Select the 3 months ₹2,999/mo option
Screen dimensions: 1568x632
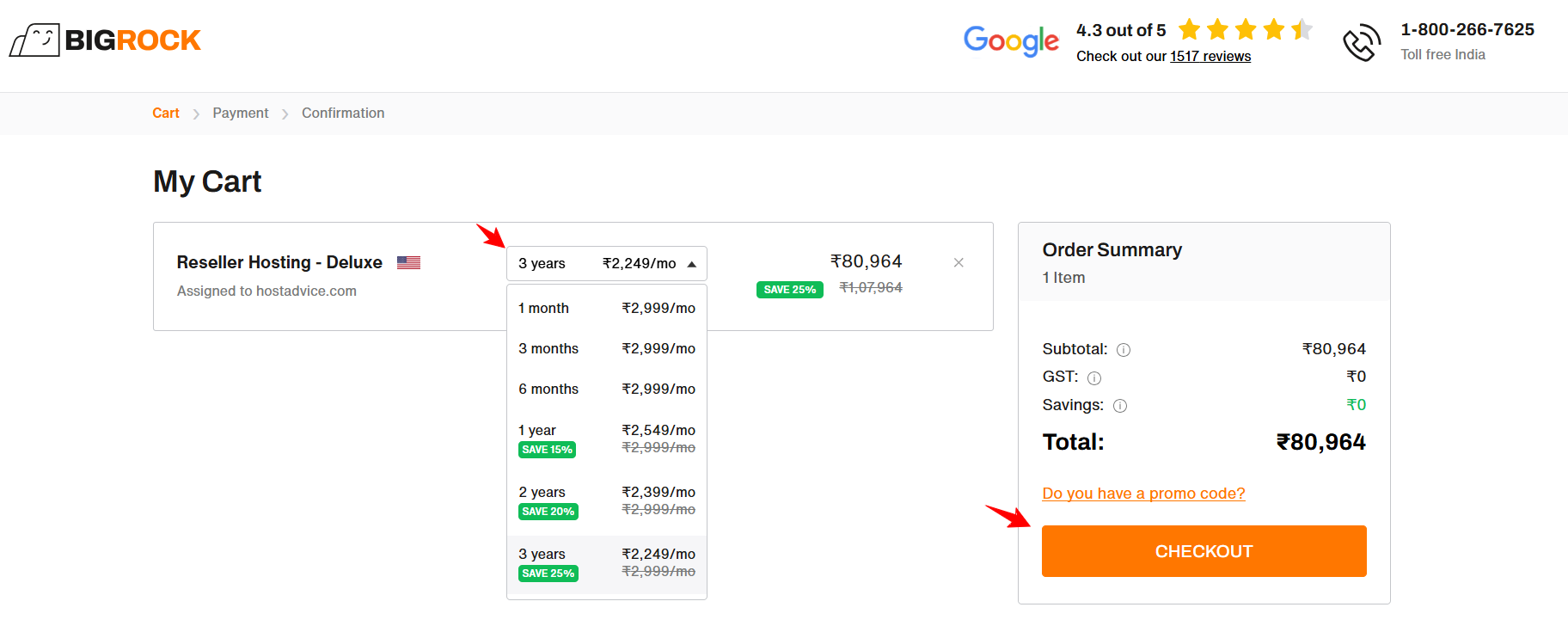coord(607,348)
